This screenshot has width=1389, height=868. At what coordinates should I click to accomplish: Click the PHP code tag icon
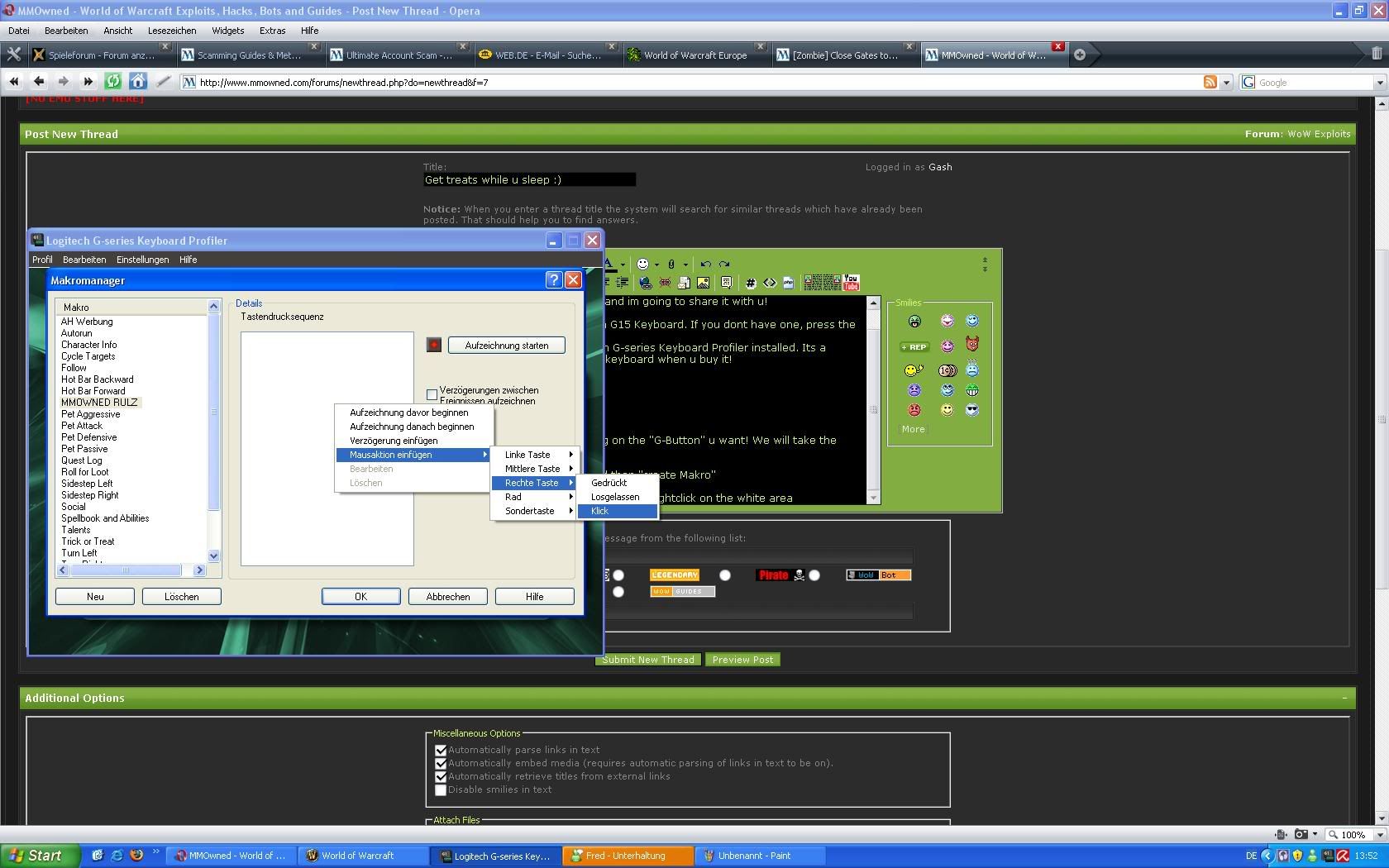[x=789, y=283]
